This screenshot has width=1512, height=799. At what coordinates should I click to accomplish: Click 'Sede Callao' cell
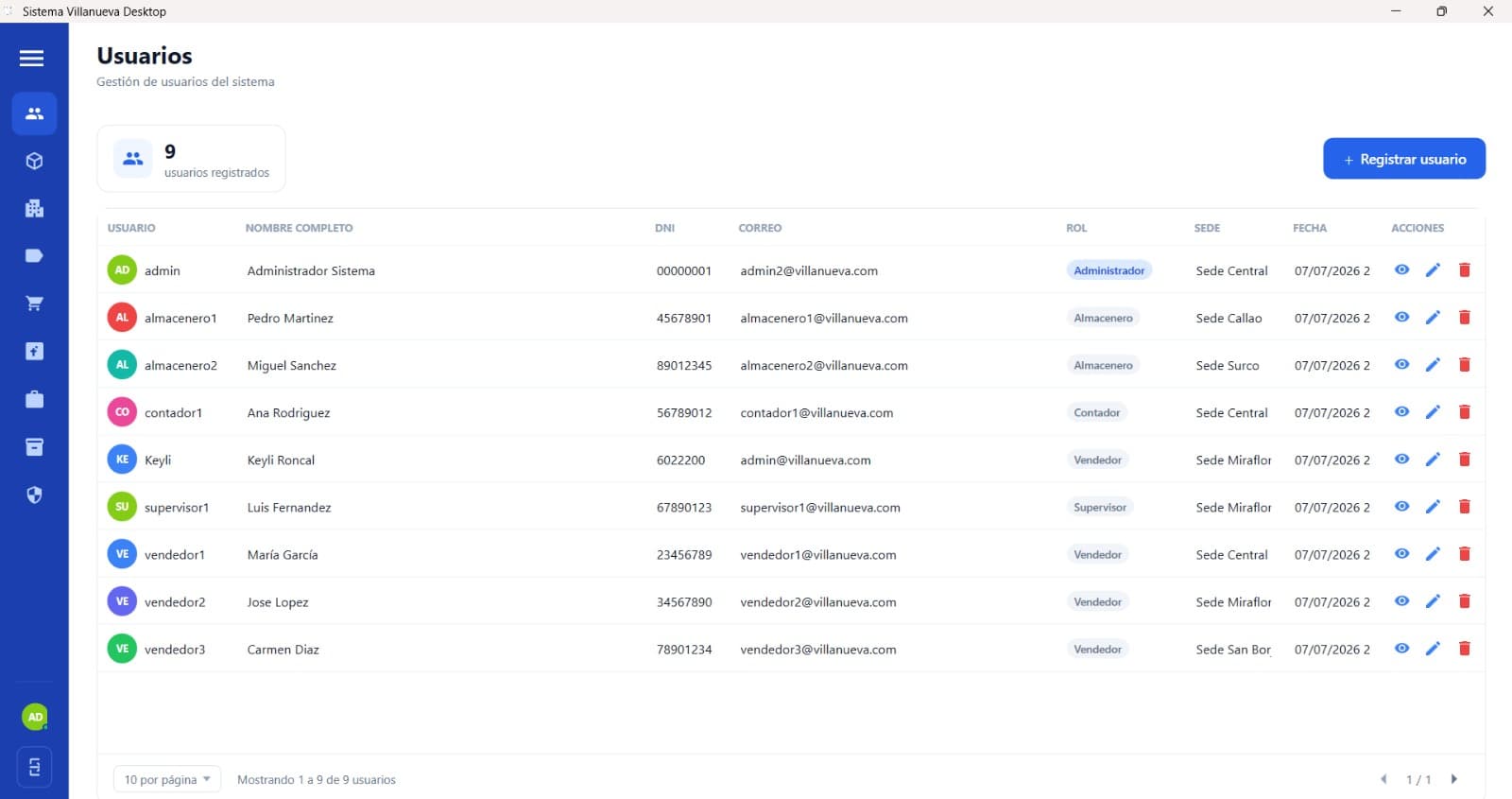tap(1228, 318)
